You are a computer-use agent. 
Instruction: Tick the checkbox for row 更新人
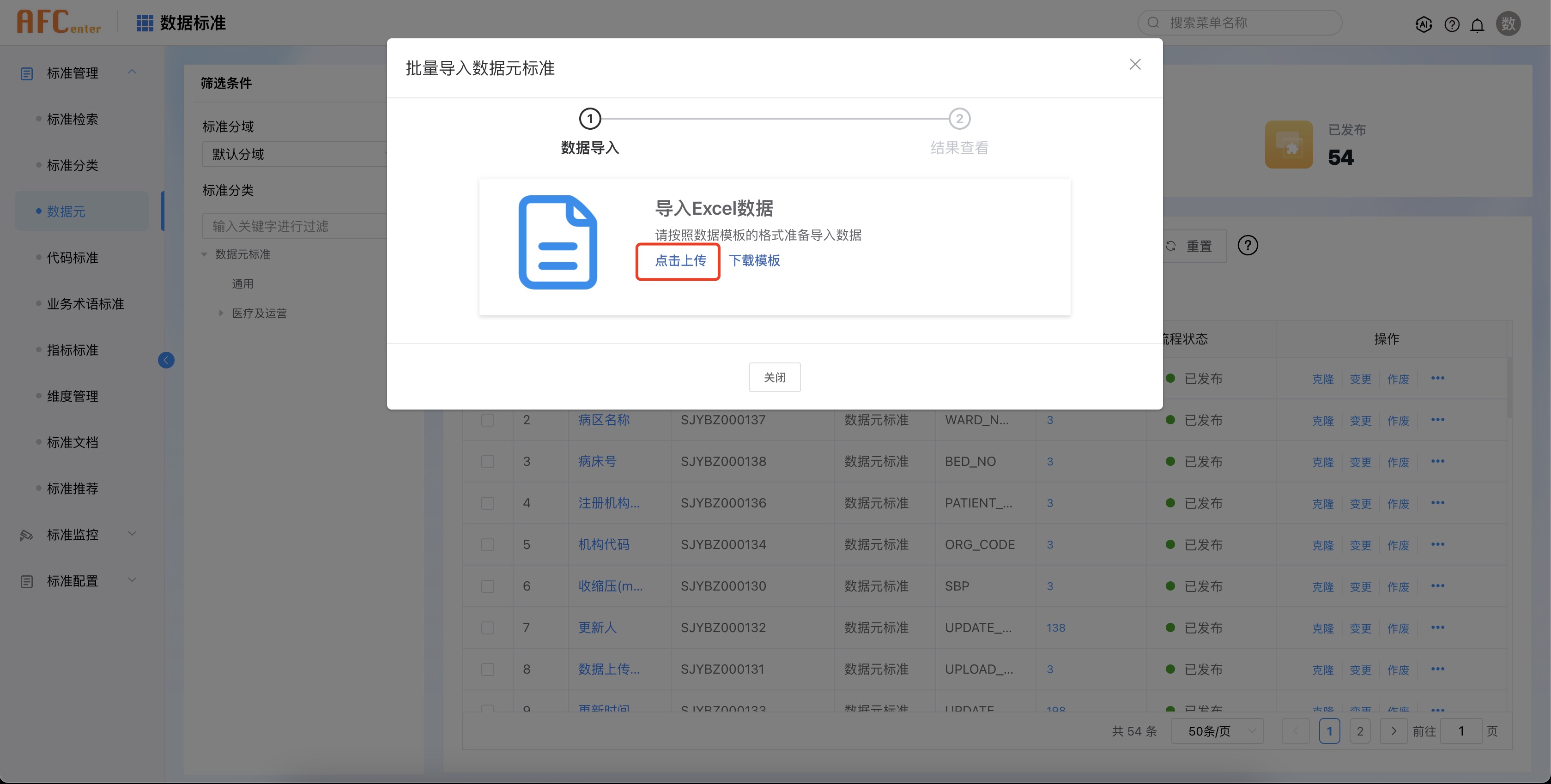(x=488, y=627)
